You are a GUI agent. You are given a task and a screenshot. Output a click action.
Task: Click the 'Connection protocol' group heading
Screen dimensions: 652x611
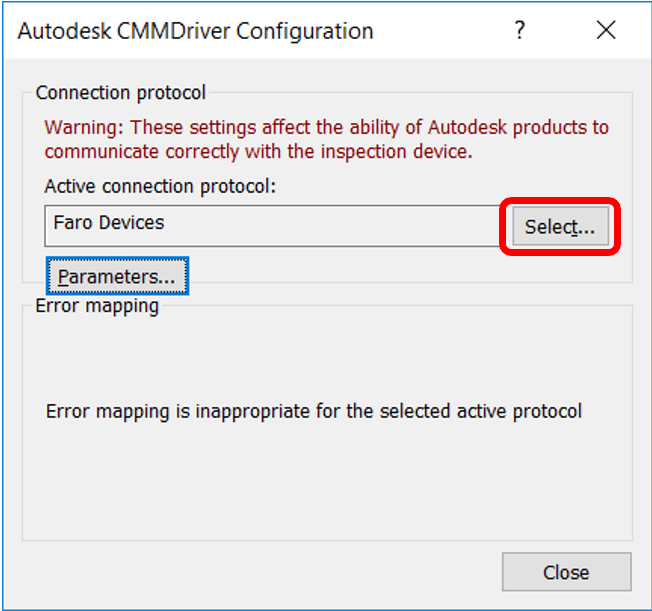[120, 93]
